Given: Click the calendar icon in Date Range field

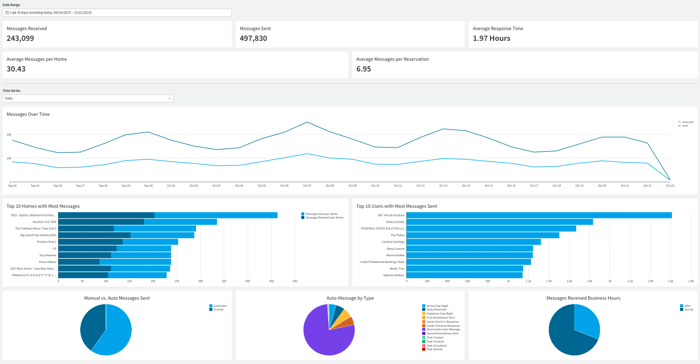Looking at the screenshot, I should point(7,13).
